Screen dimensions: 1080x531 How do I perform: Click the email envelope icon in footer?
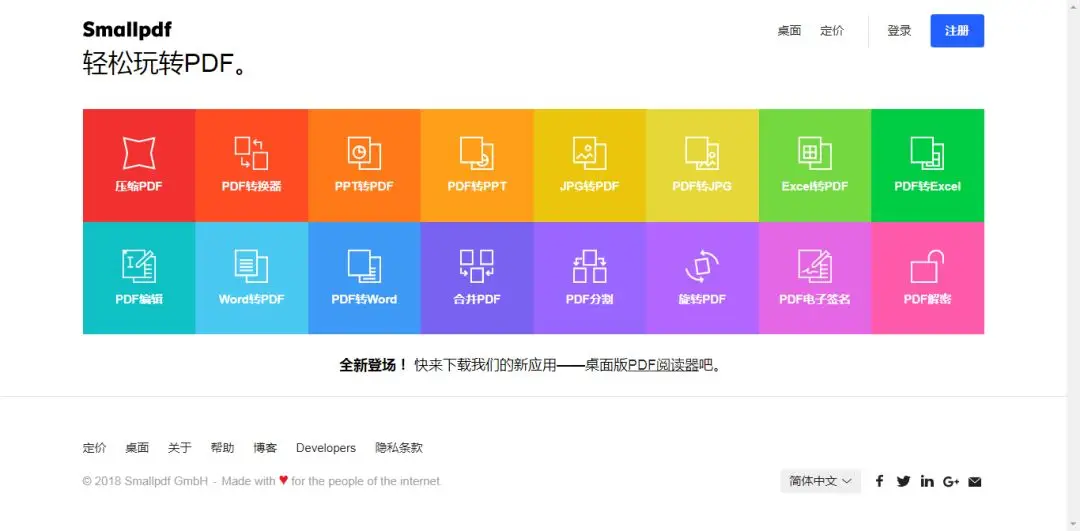pyautogui.click(x=975, y=481)
